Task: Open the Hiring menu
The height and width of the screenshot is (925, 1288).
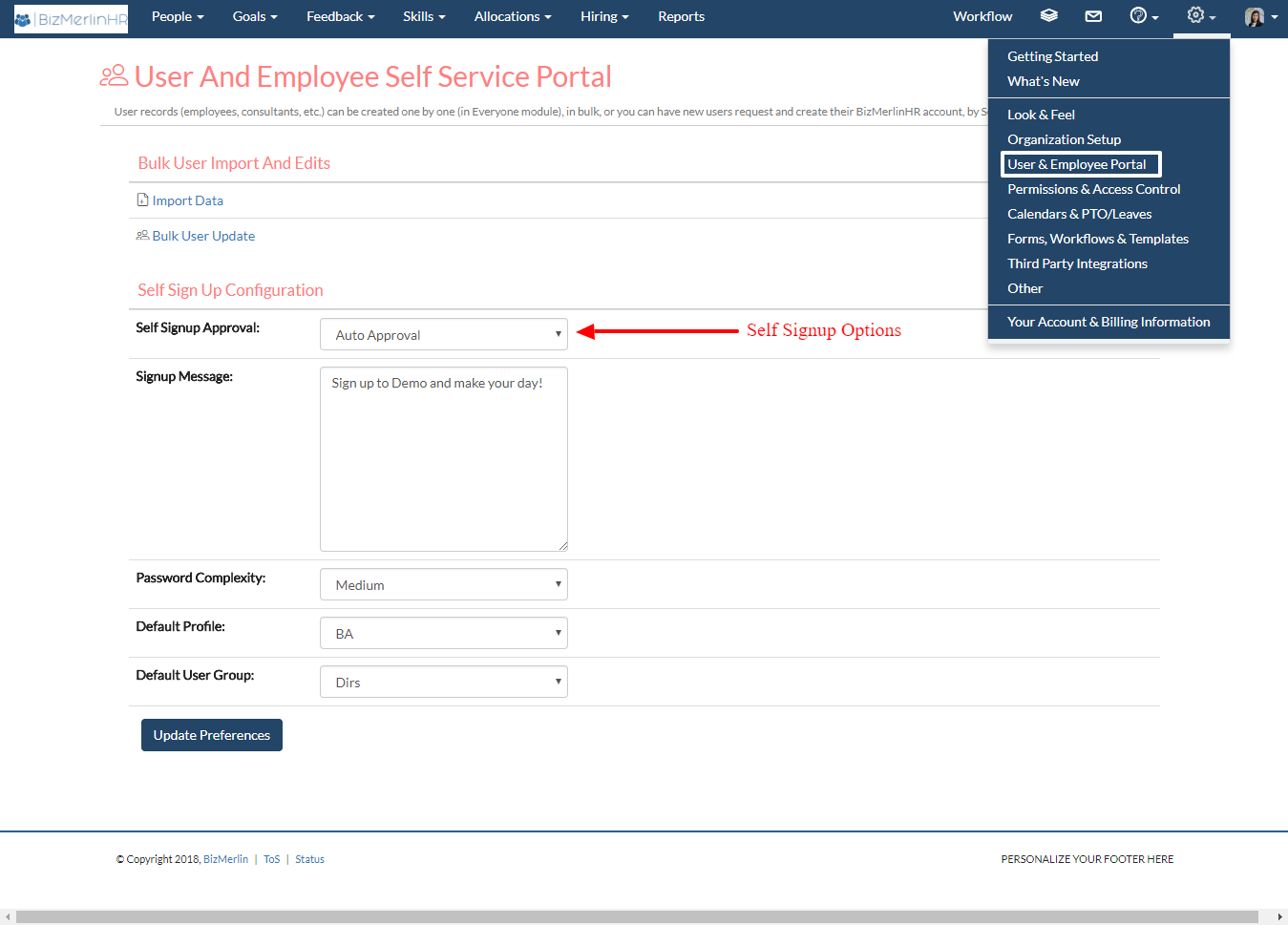Action: tap(603, 16)
